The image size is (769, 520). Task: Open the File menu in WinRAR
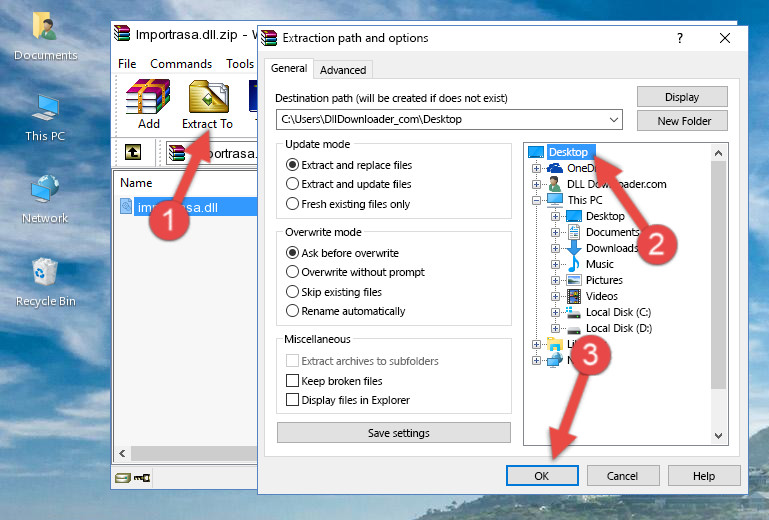coord(127,64)
